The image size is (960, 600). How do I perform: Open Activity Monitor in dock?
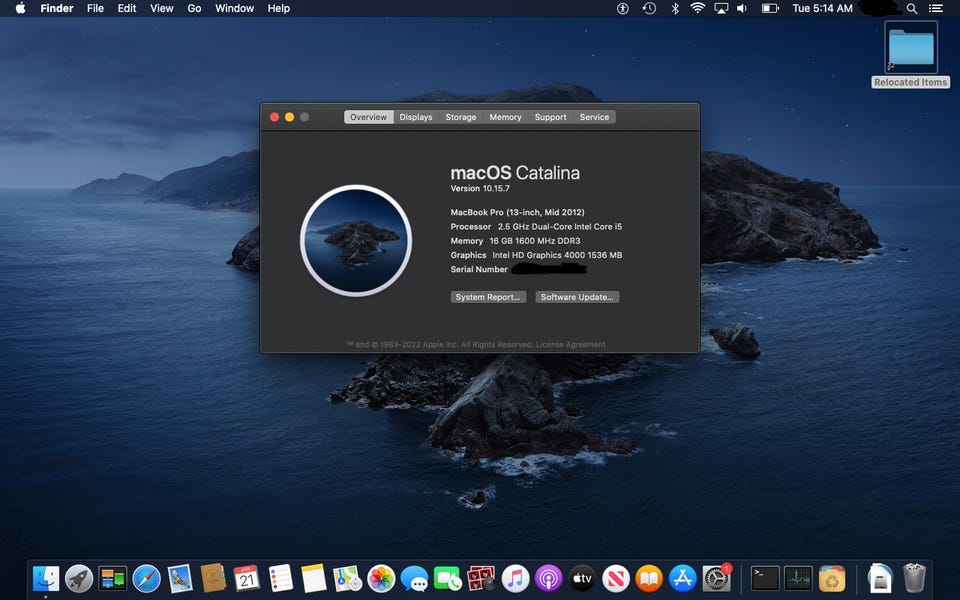(798, 578)
